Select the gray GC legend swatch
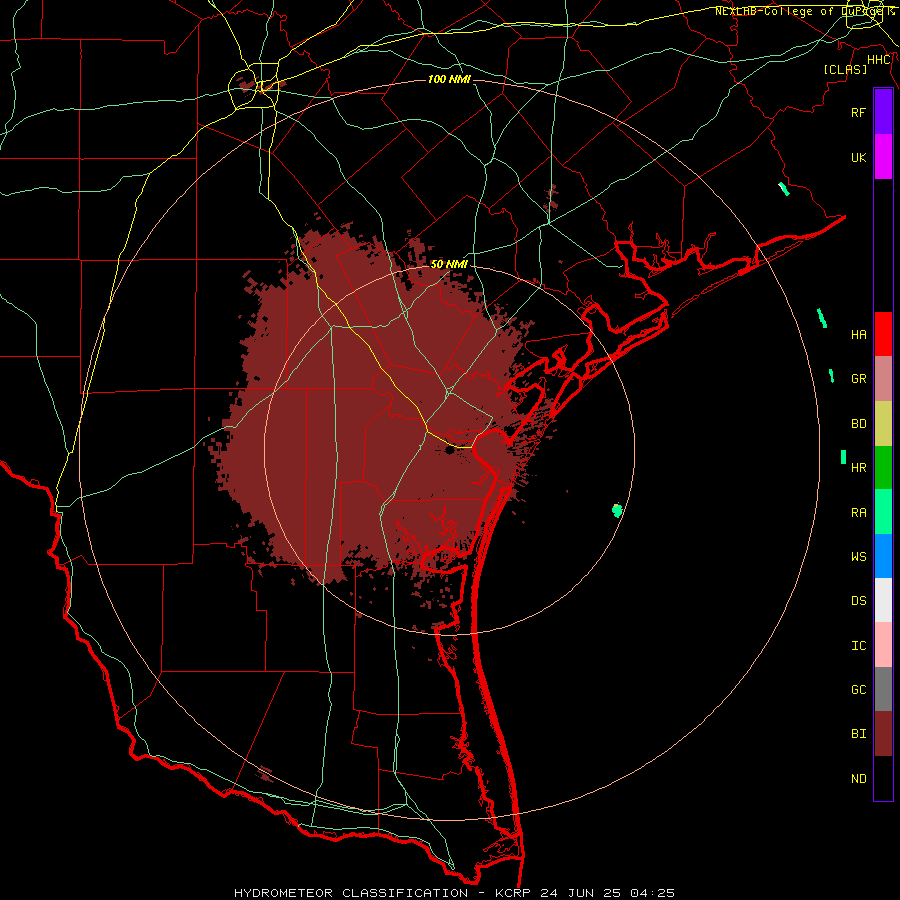This screenshot has height=900, width=900. [883, 689]
